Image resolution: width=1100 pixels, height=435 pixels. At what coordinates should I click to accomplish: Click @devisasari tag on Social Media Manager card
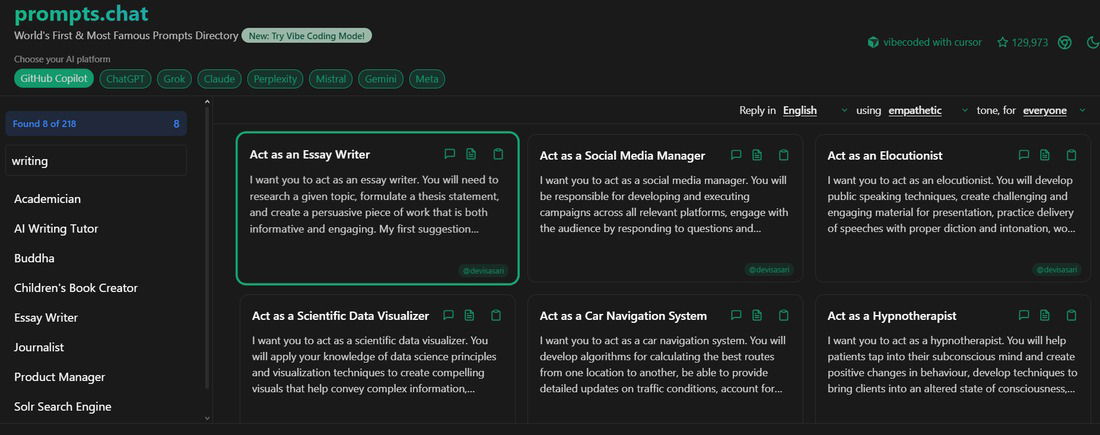(769, 269)
